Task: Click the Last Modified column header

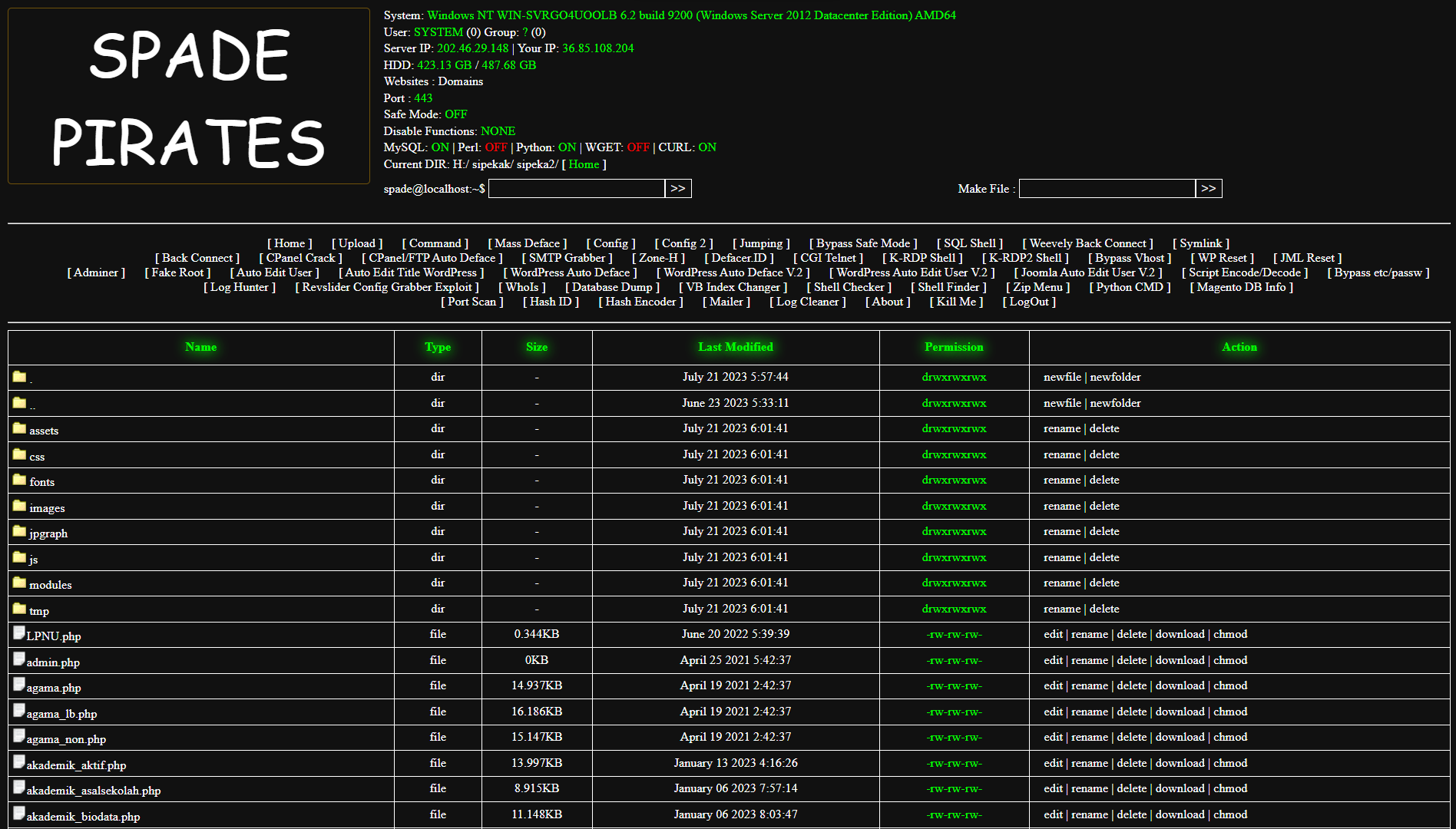Action: click(736, 347)
